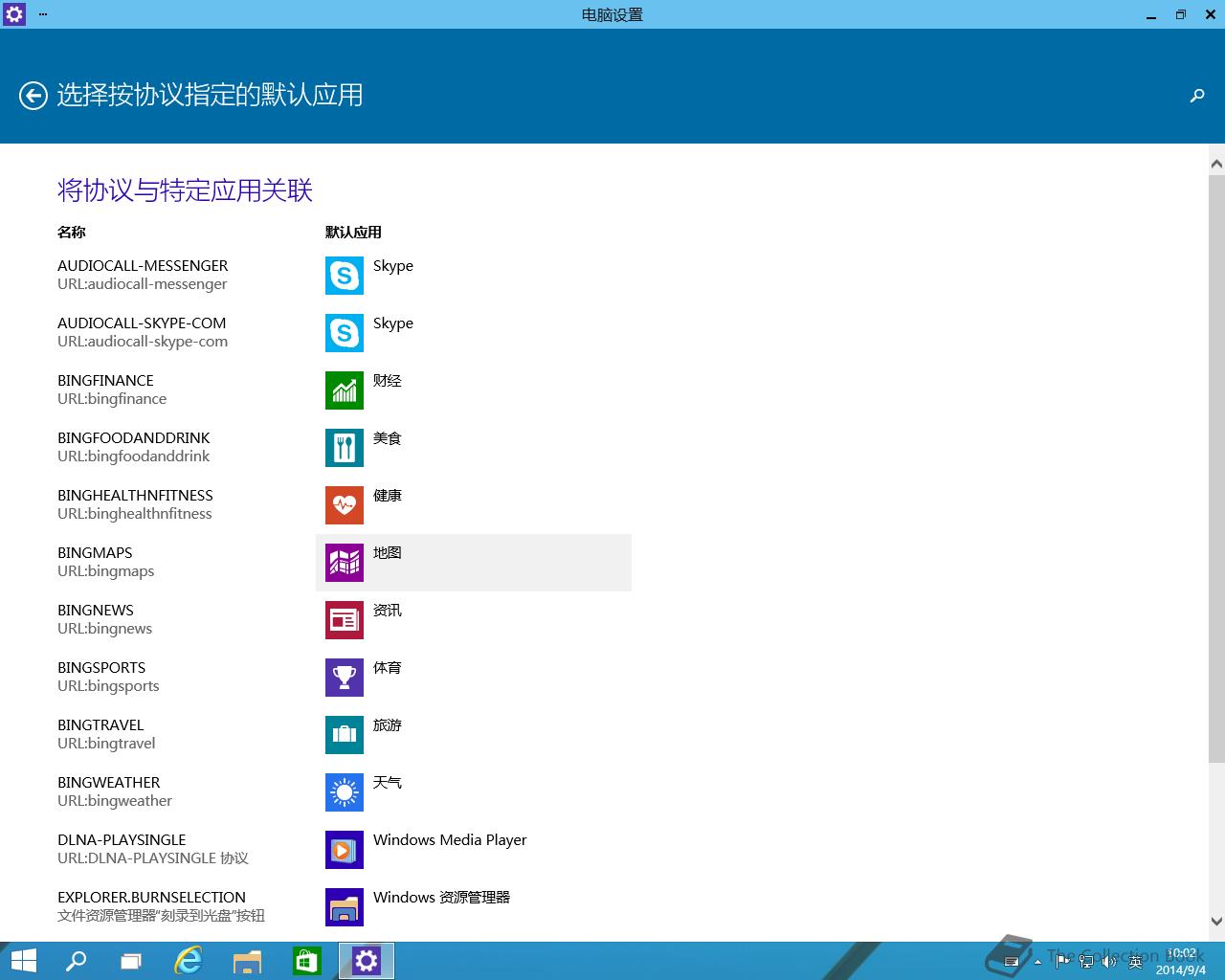Click the 美食 app label

click(388, 438)
